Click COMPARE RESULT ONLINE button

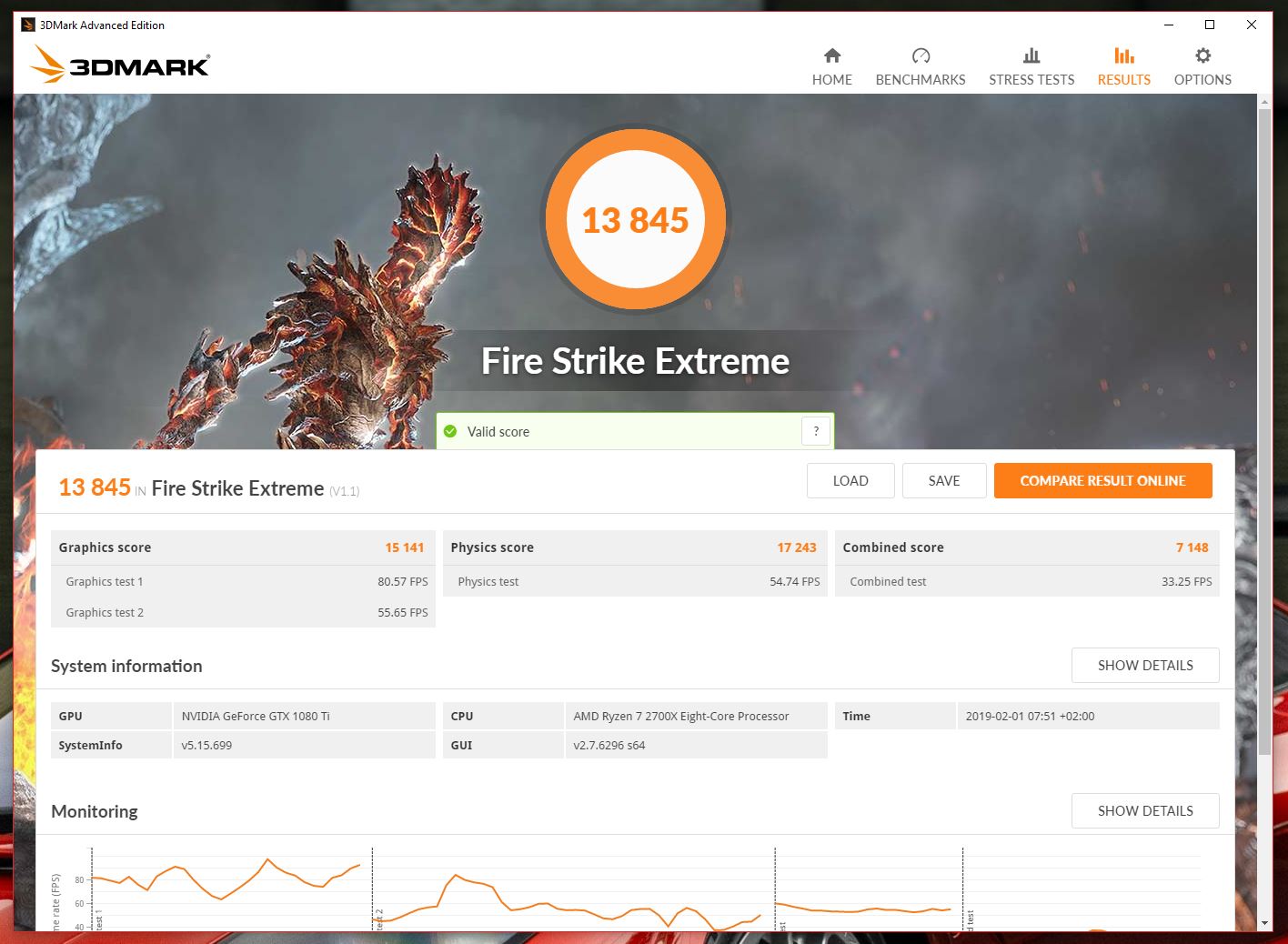pyautogui.click(x=1102, y=480)
